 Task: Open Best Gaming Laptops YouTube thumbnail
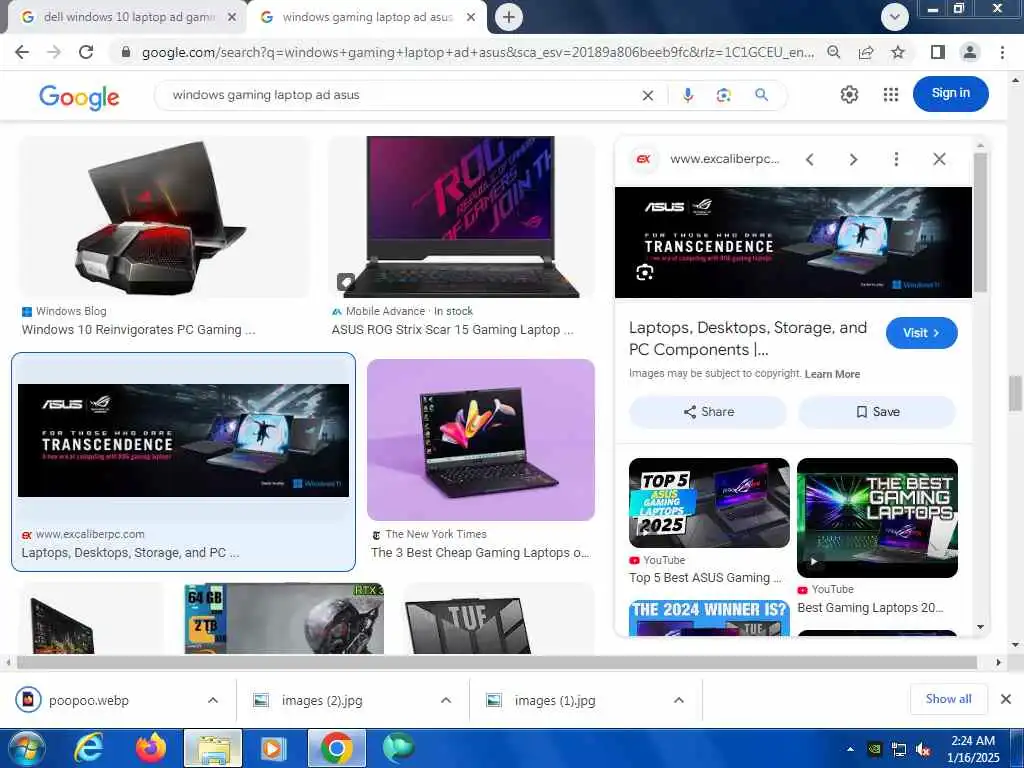877,518
